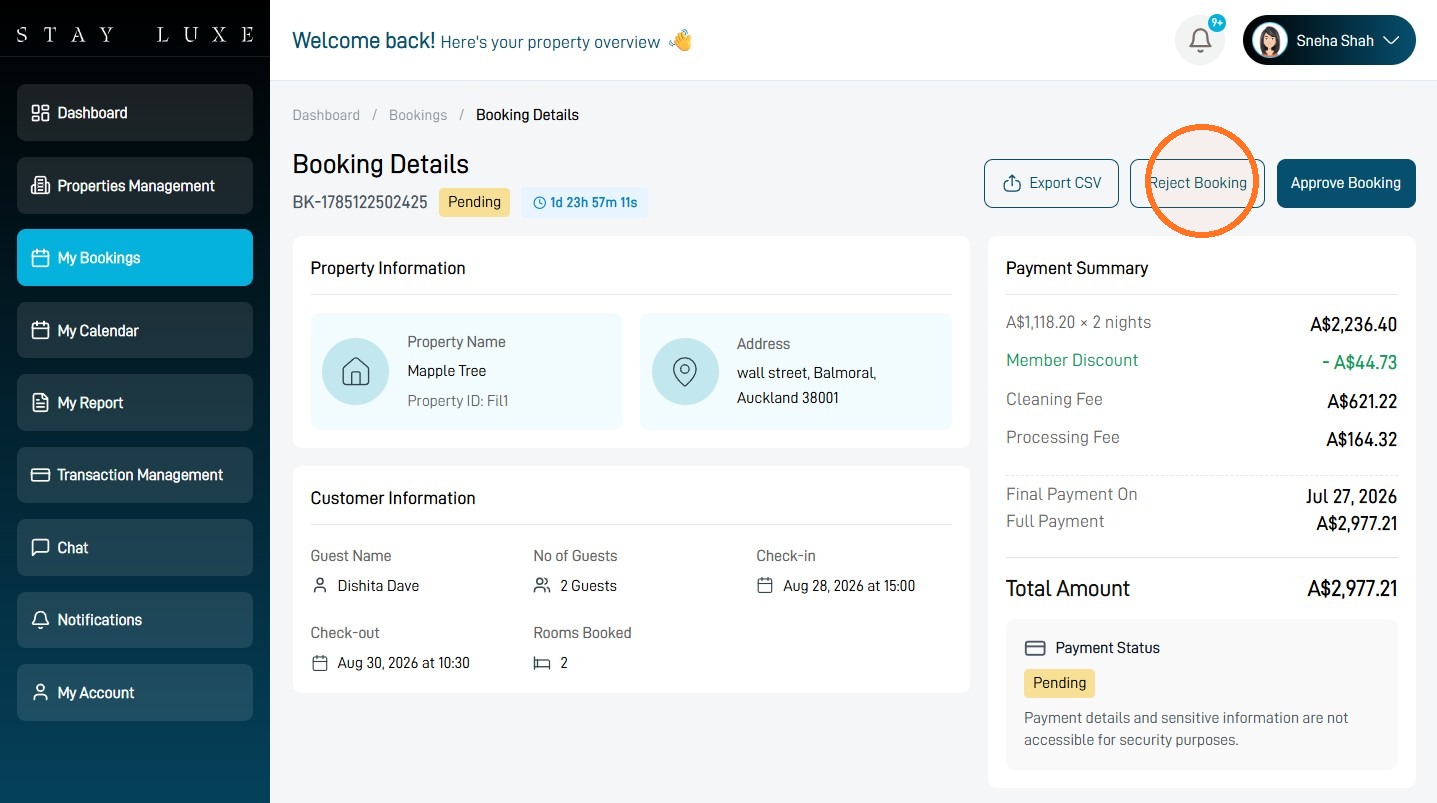Viewport: 1437px width, 803px height.
Task: Click Sneha Shah profile avatar
Action: (1269, 41)
